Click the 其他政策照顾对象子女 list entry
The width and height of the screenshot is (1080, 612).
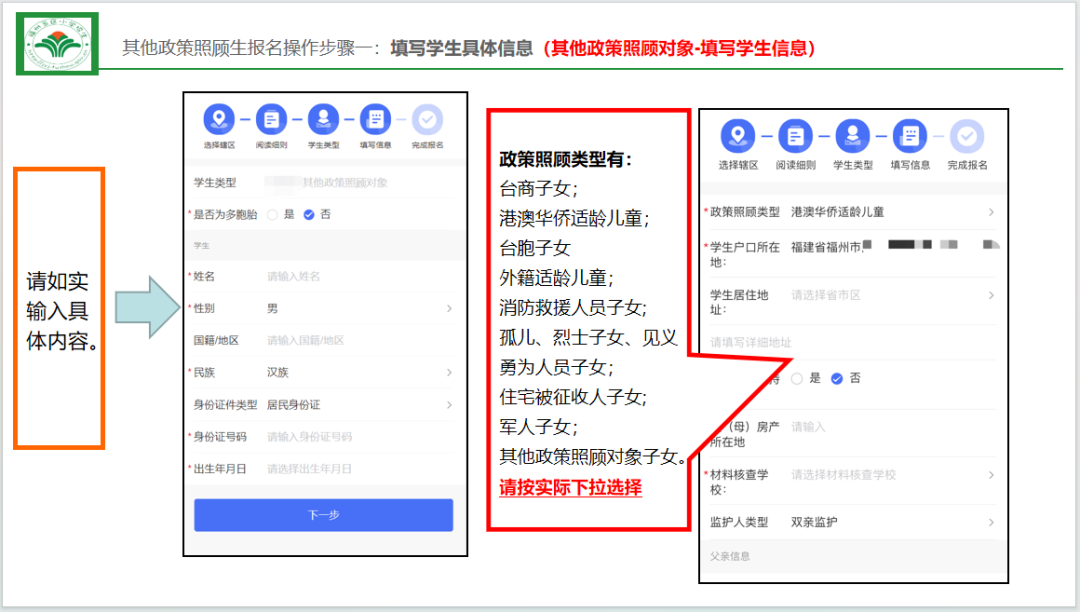coord(592,457)
